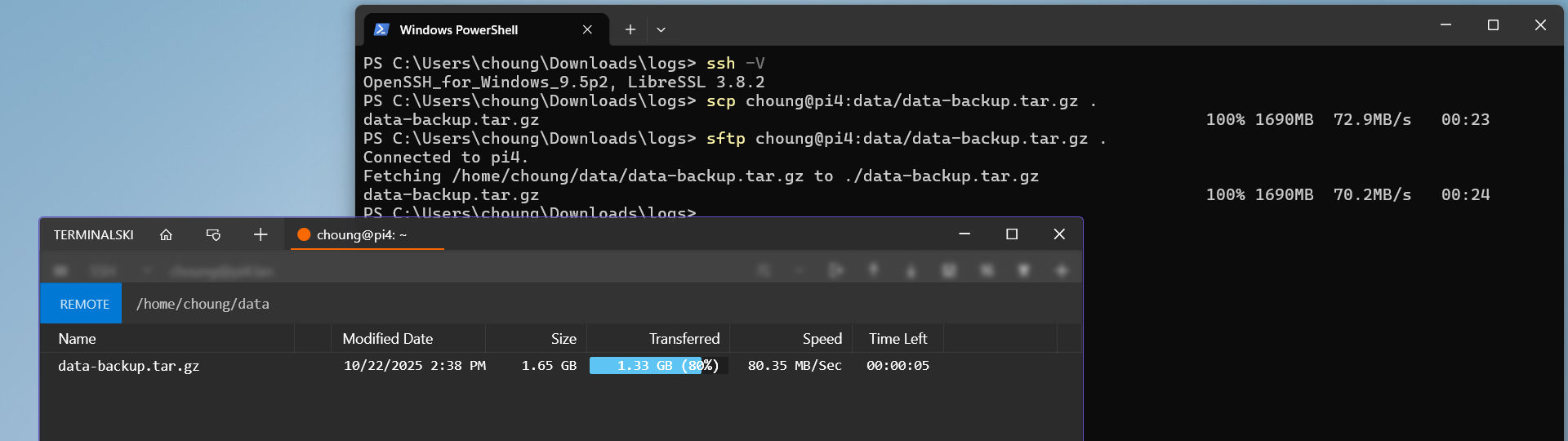Select the Windows PowerShell tab
The height and width of the screenshot is (441, 1568).
pos(459,30)
